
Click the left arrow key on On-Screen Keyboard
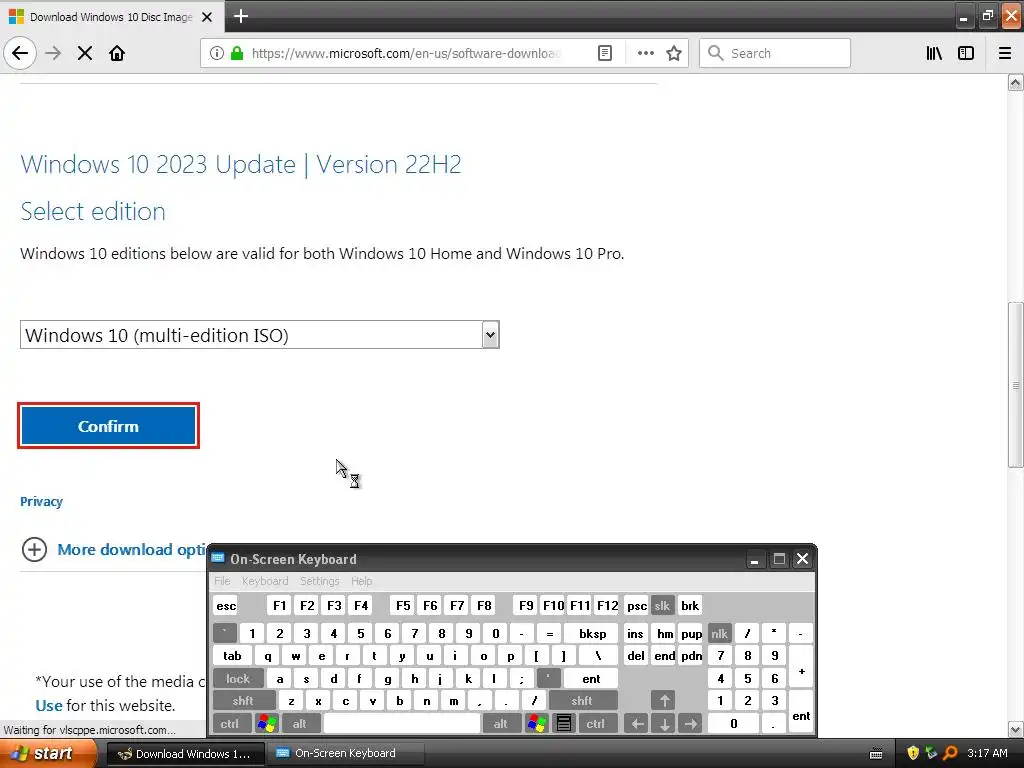637,724
